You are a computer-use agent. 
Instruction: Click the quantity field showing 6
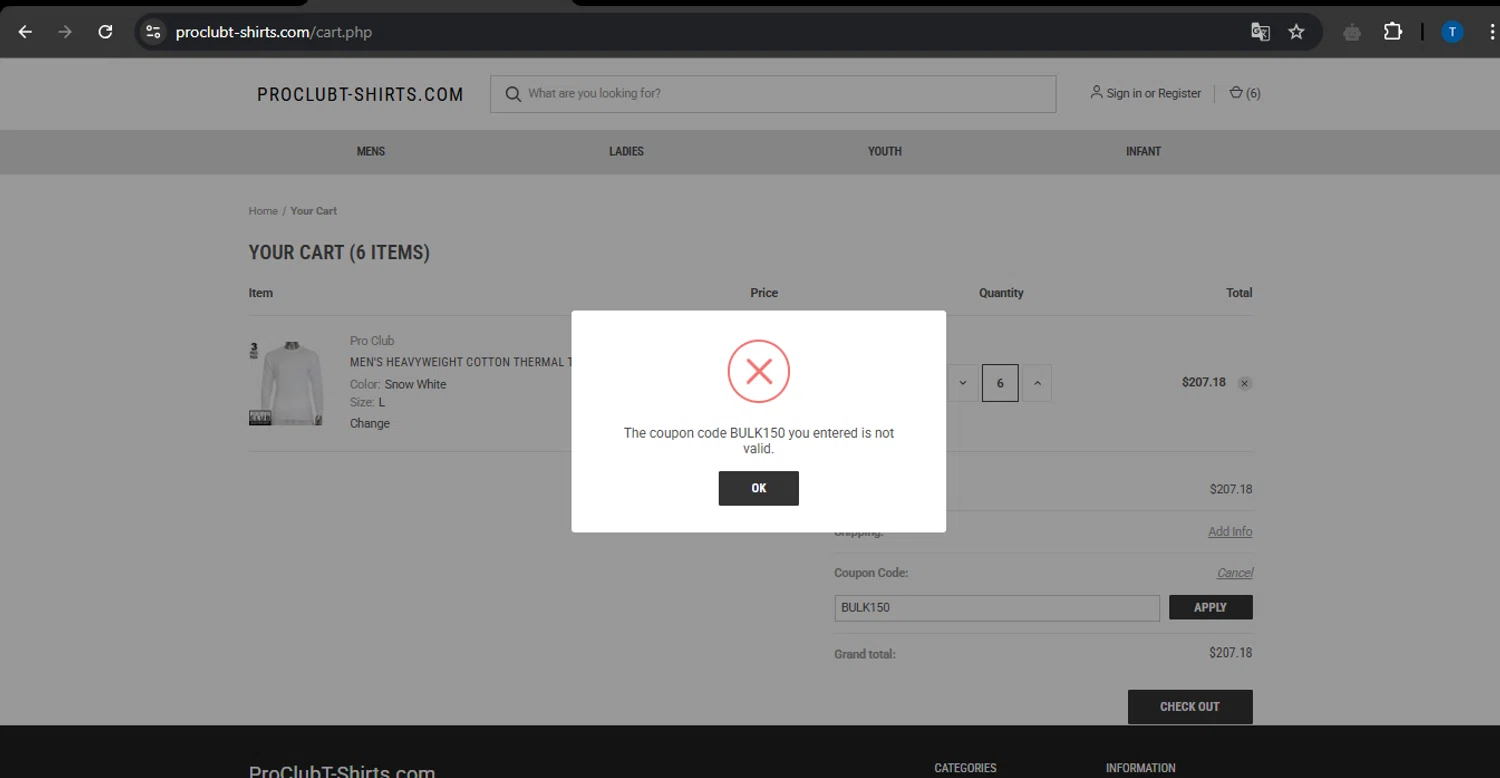point(1000,383)
